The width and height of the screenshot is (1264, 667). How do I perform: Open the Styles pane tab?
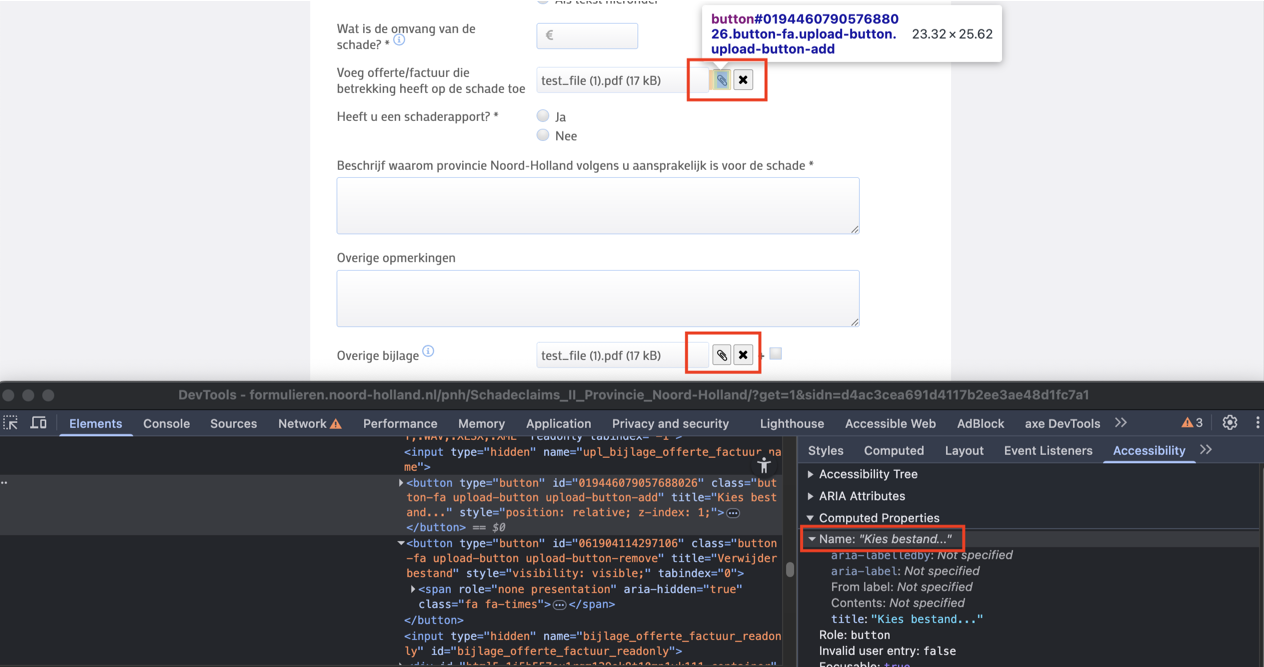coord(825,450)
